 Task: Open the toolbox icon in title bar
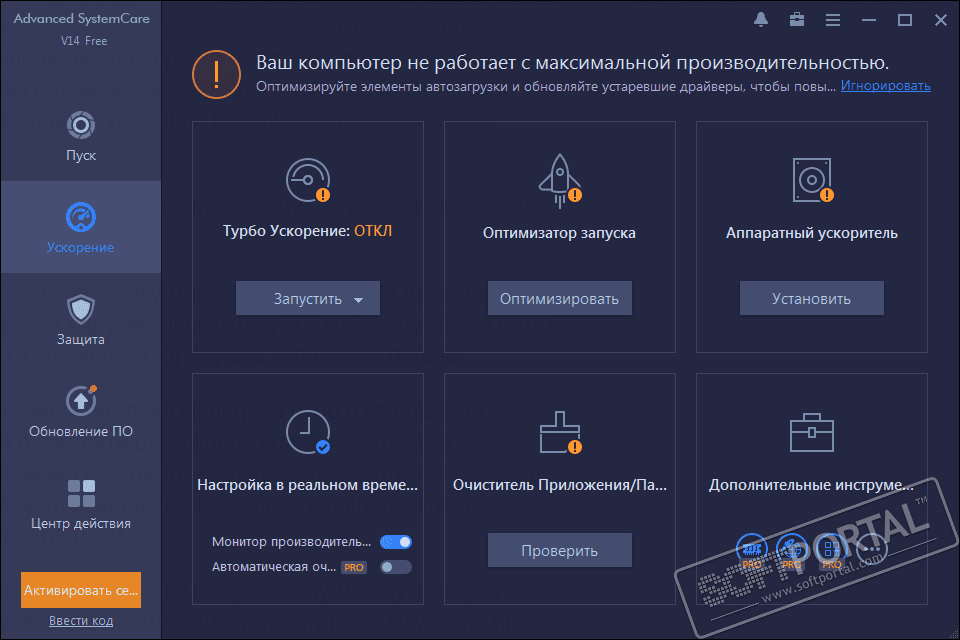click(x=797, y=20)
